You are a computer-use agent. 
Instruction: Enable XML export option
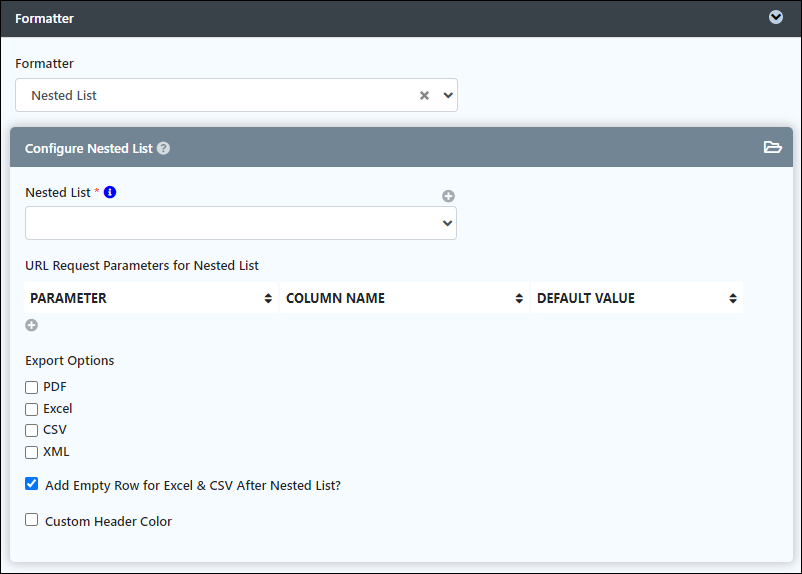pyautogui.click(x=32, y=452)
